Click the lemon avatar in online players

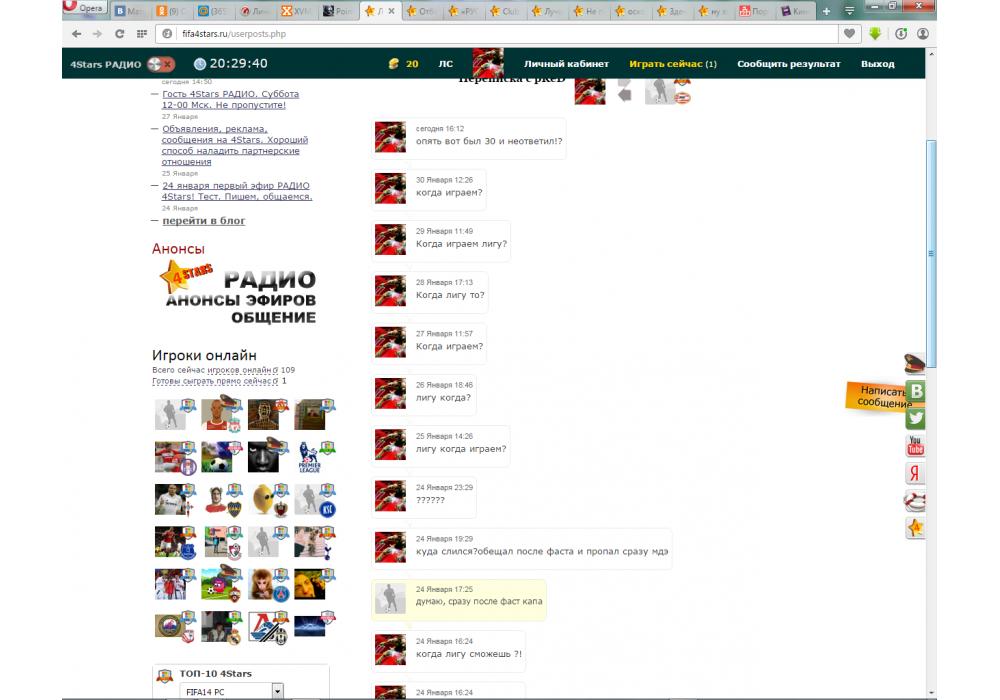click(x=263, y=498)
